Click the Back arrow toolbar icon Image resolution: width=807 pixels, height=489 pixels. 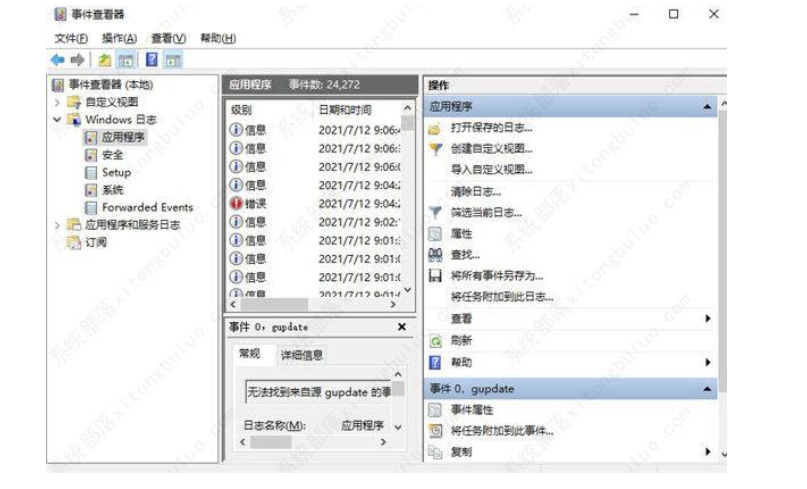(x=58, y=60)
